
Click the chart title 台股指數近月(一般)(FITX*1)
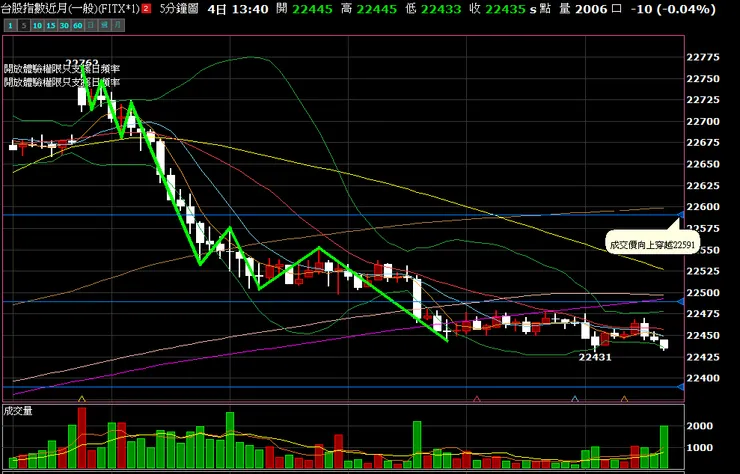click(x=70, y=9)
